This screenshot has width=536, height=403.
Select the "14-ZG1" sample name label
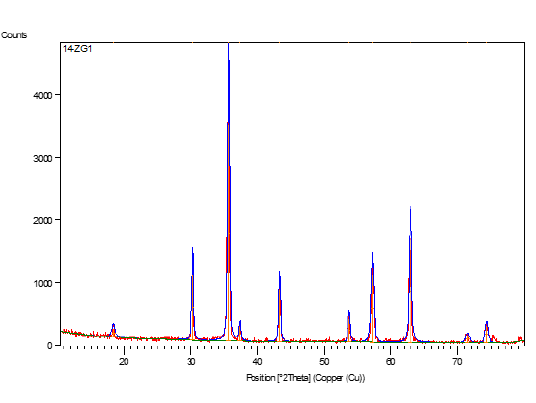tap(77, 49)
